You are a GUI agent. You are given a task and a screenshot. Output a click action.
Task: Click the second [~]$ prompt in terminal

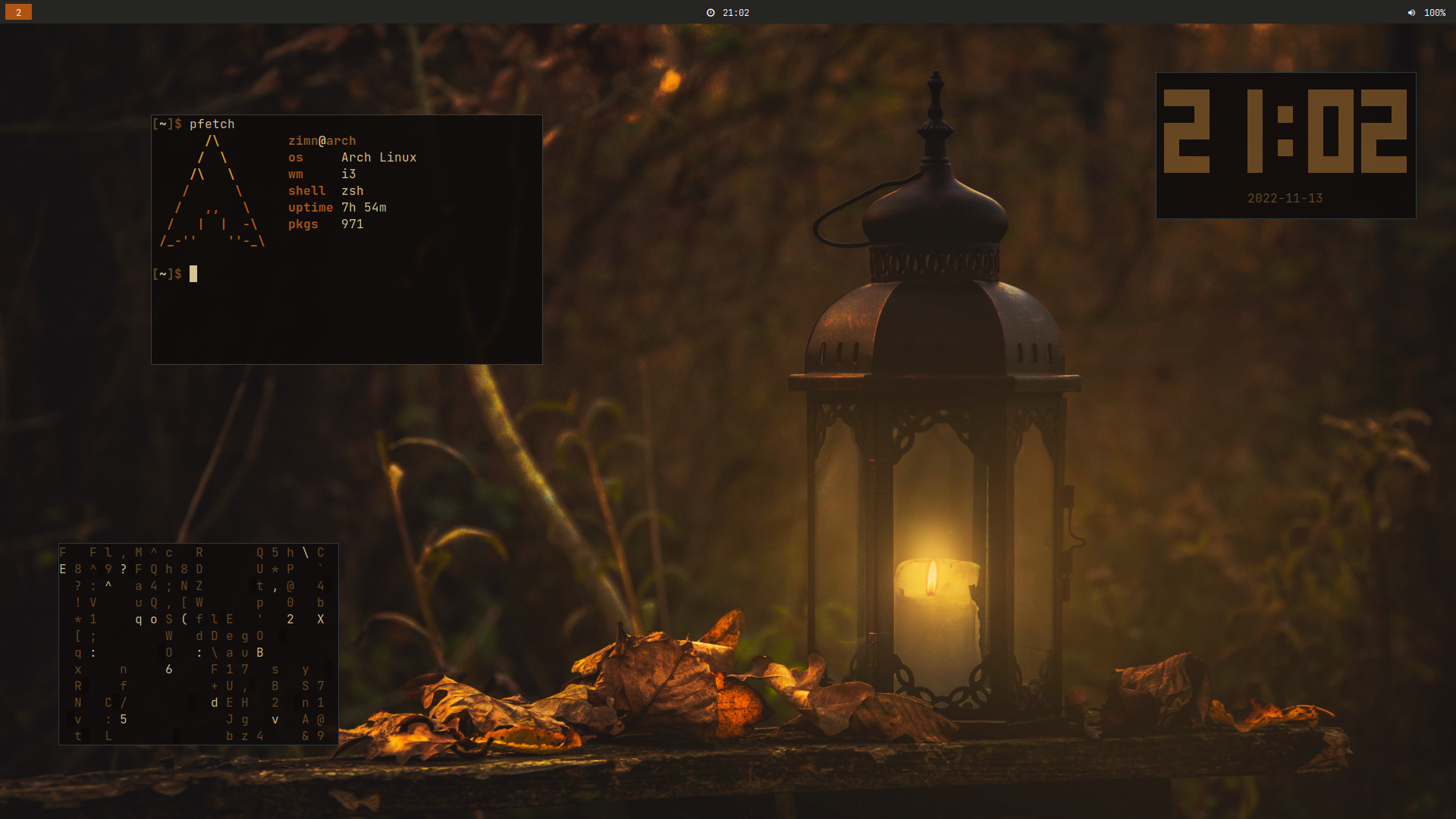coord(167,274)
